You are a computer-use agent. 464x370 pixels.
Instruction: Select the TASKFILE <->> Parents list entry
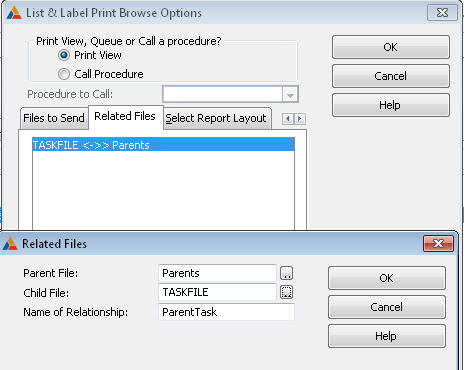163,145
